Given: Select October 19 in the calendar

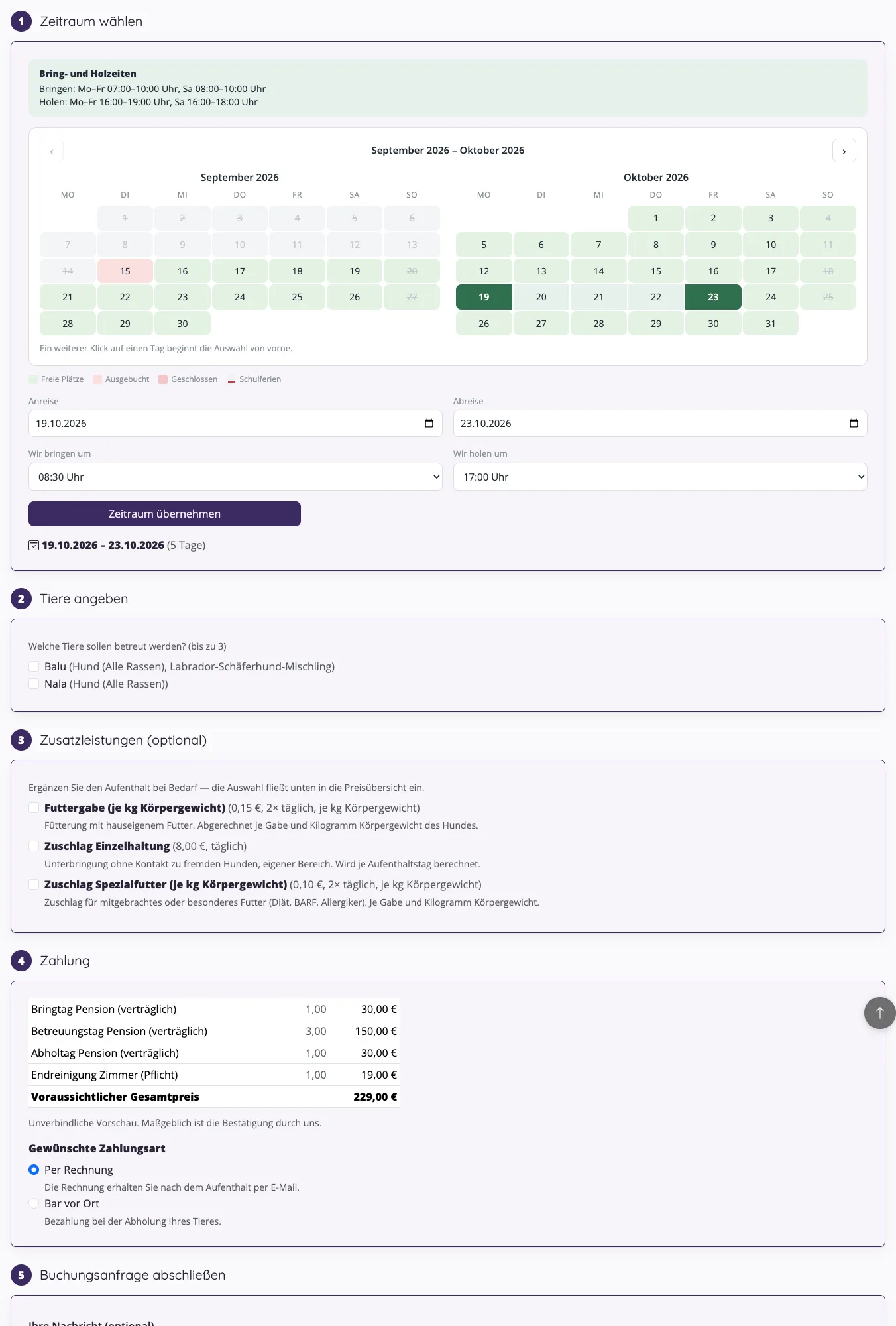Looking at the screenshot, I should click(x=484, y=297).
